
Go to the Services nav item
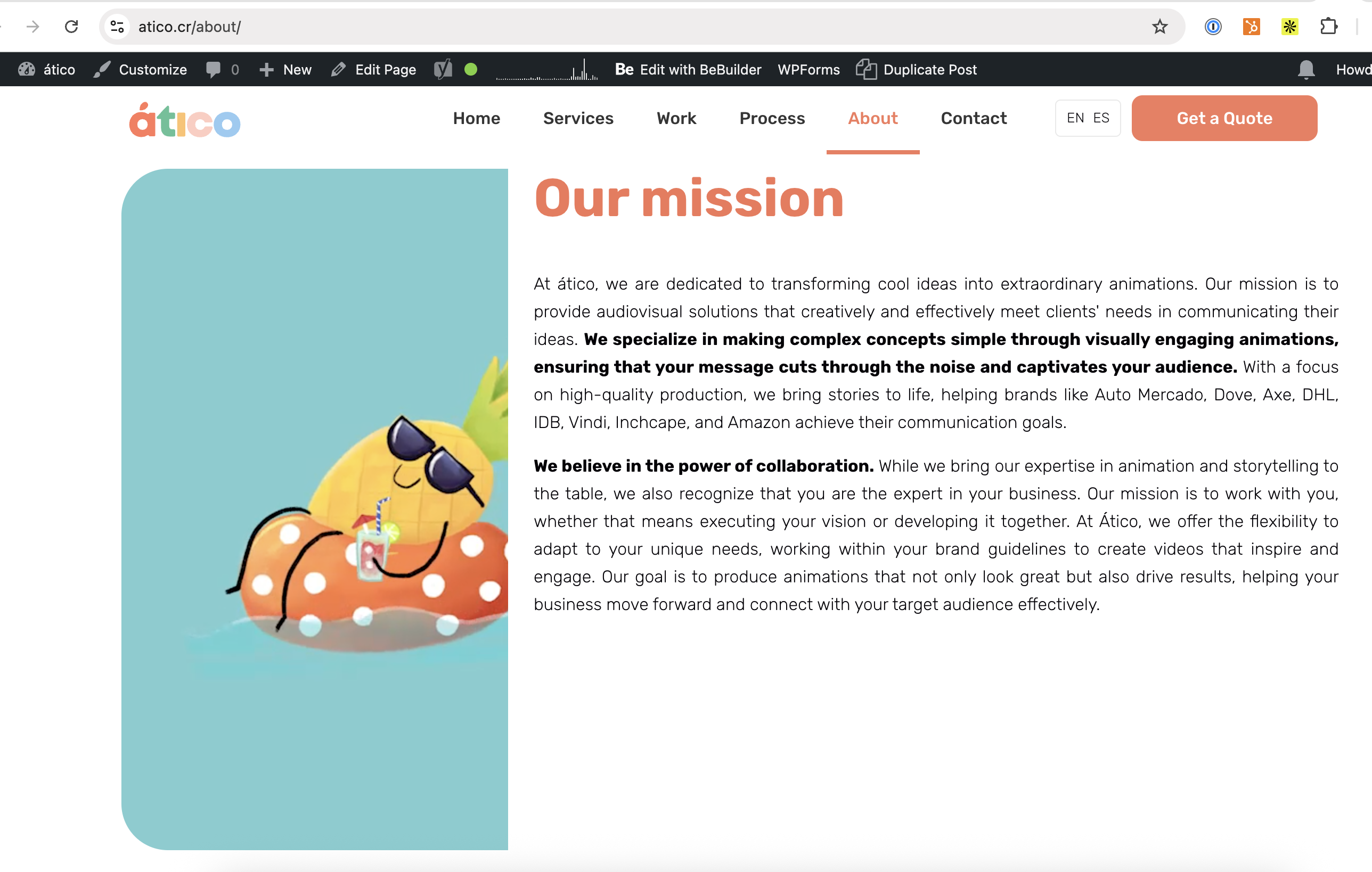pyautogui.click(x=578, y=118)
